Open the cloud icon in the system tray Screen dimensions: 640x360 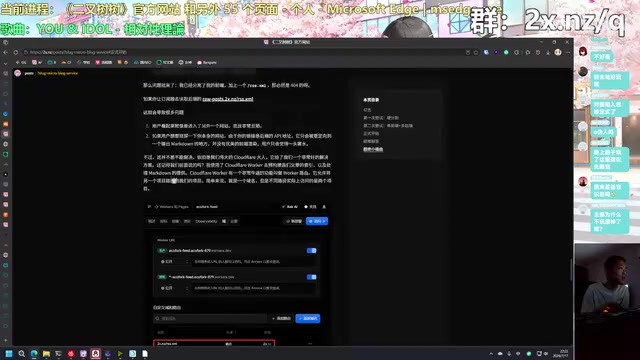pos(500,353)
